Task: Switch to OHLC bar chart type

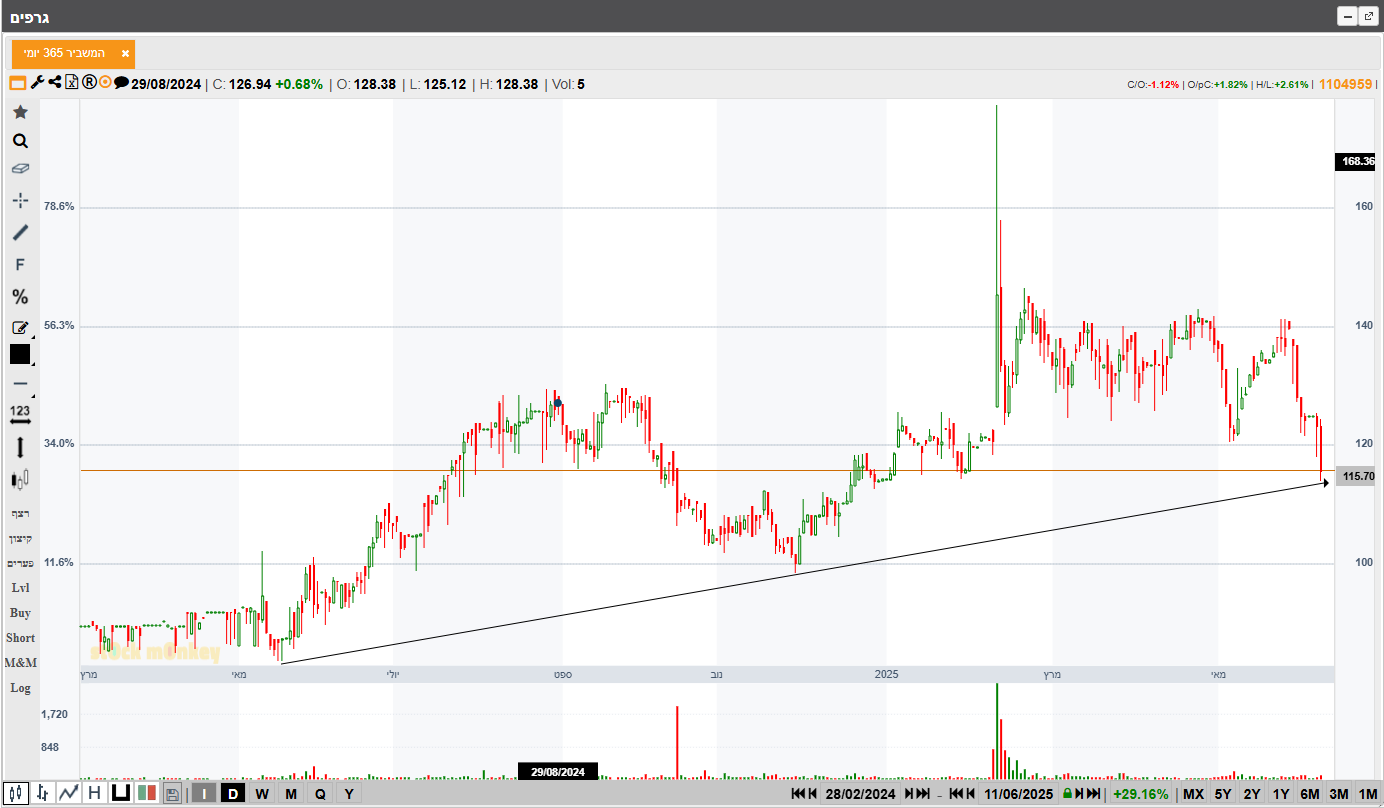Action: 42,793
